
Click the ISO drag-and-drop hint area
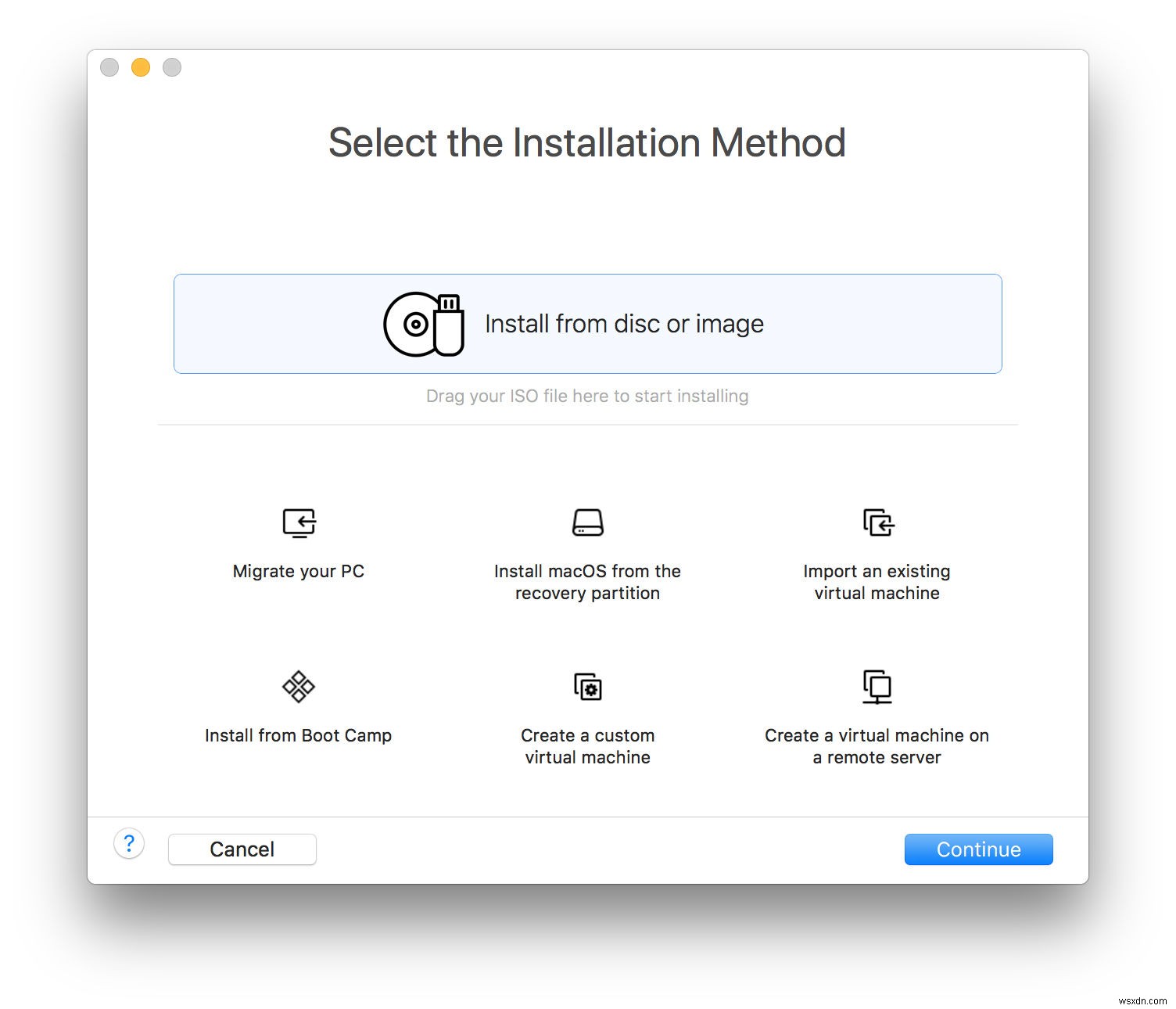587,396
